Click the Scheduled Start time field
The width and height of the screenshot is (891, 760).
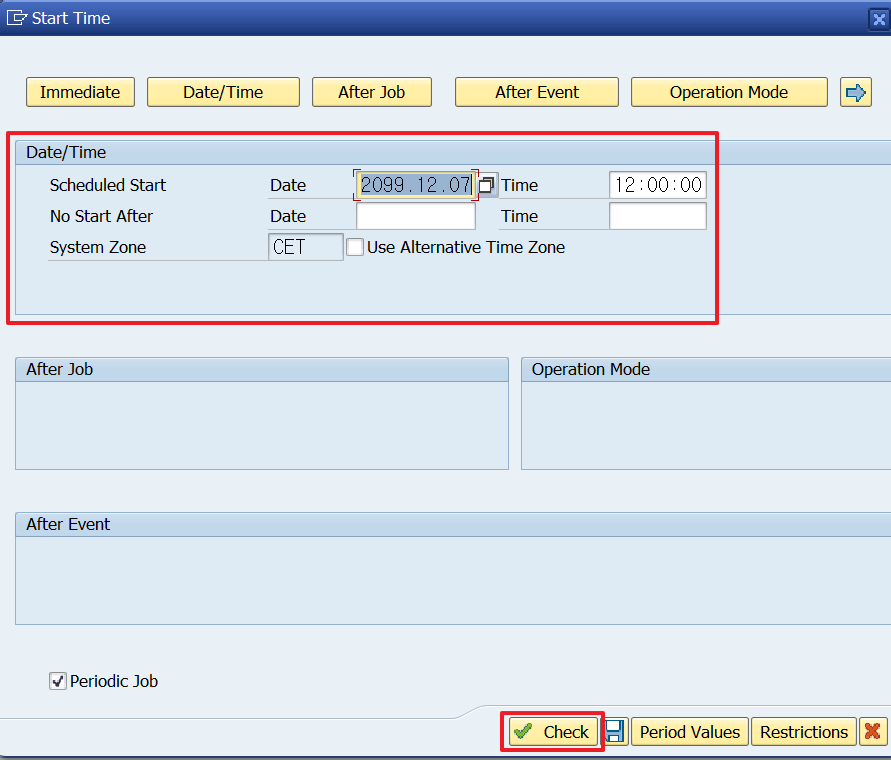click(657, 184)
